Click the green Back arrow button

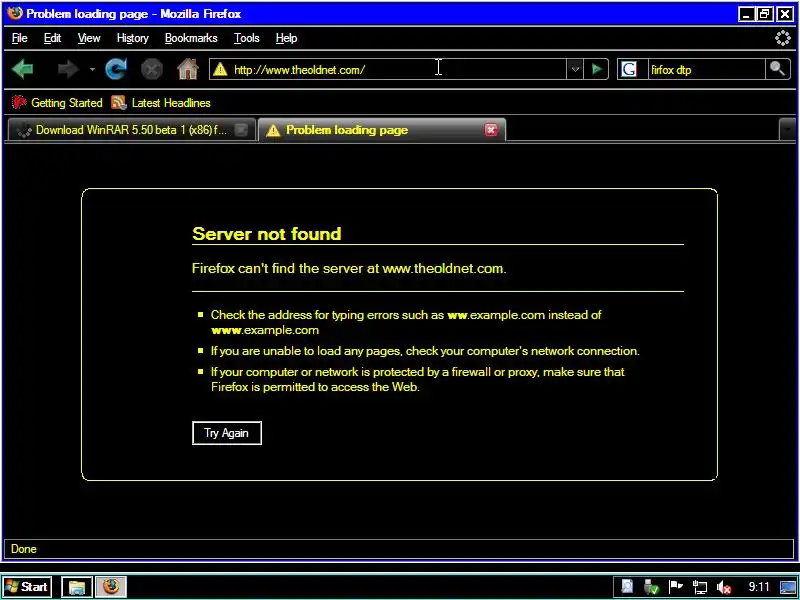22,69
